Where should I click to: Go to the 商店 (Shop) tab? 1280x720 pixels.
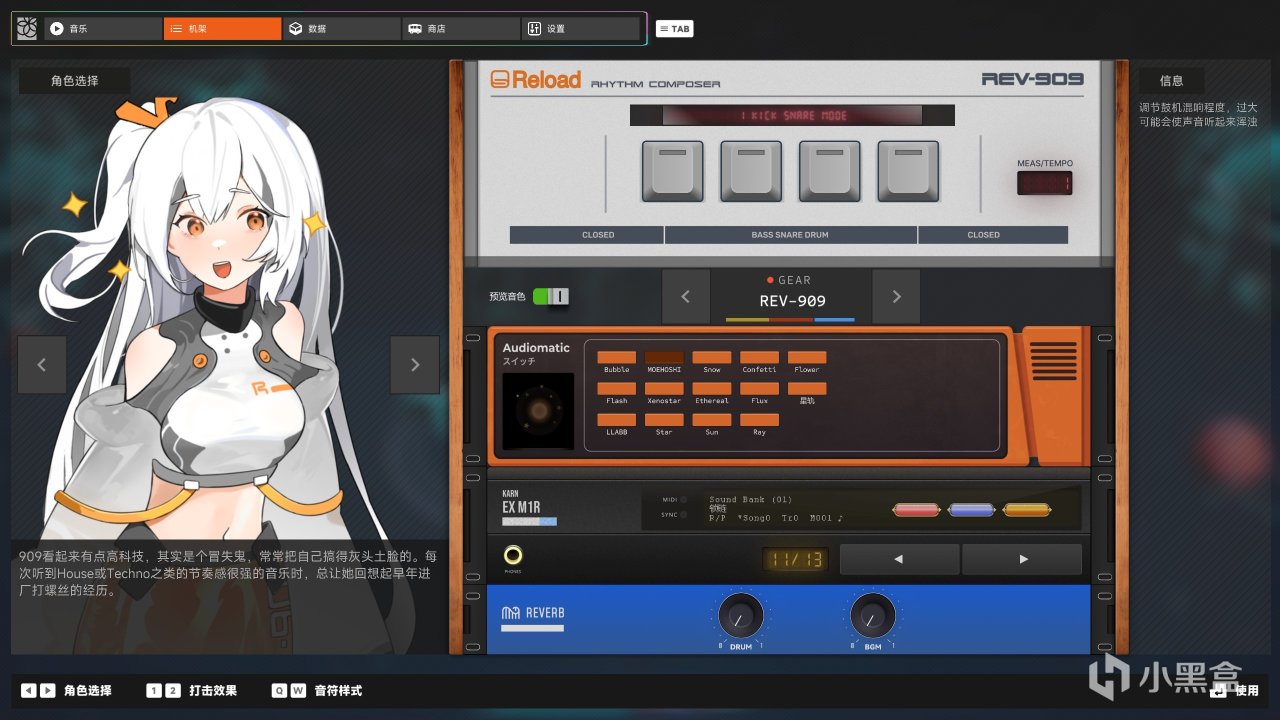pyautogui.click(x=461, y=29)
